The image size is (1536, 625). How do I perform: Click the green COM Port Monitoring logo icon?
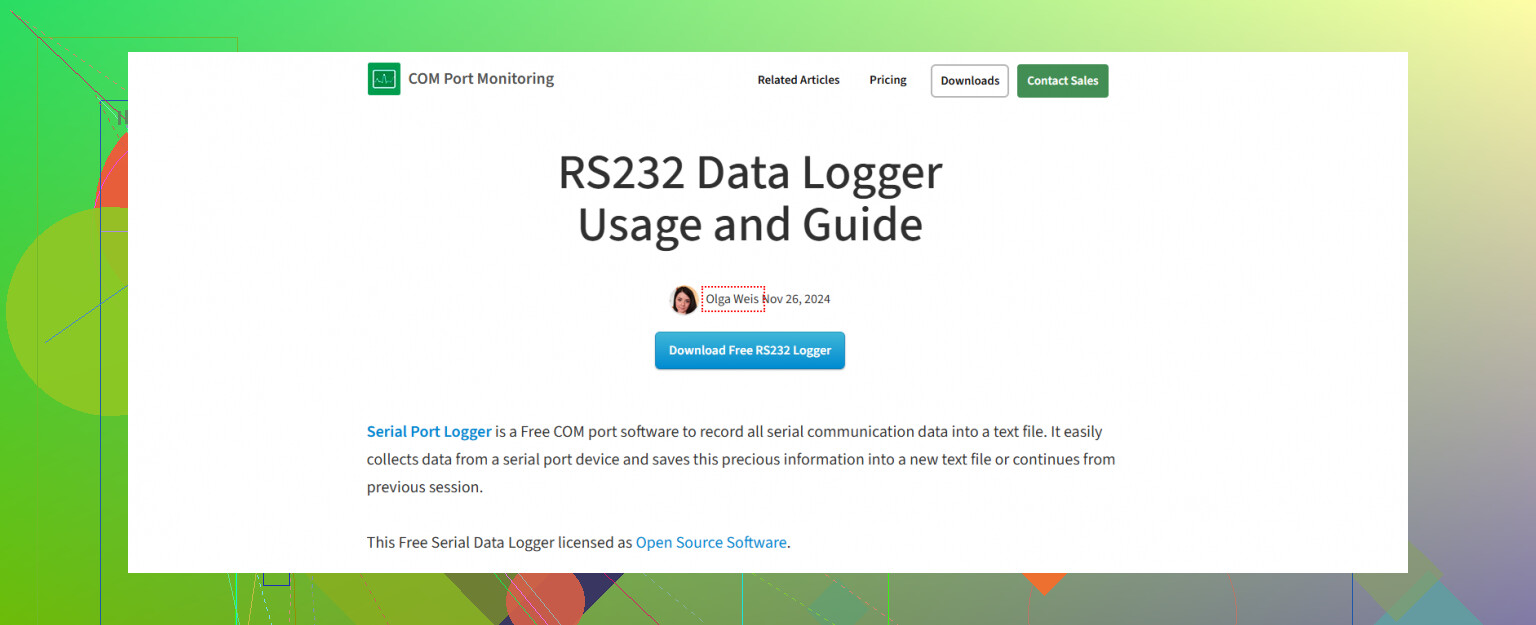click(x=384, y=79)
